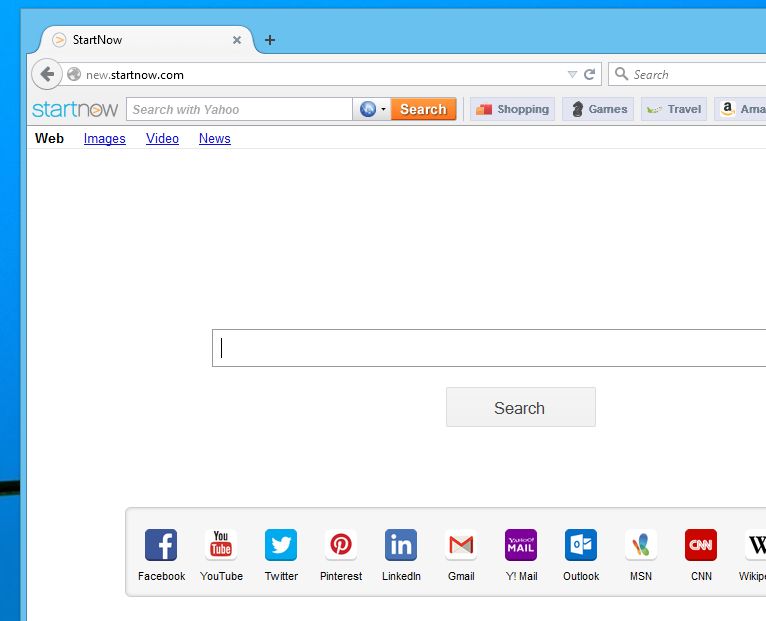The image size is (766, 621).
Task: Open the CNN shortcut icon
Action: [x=701, y=544]
